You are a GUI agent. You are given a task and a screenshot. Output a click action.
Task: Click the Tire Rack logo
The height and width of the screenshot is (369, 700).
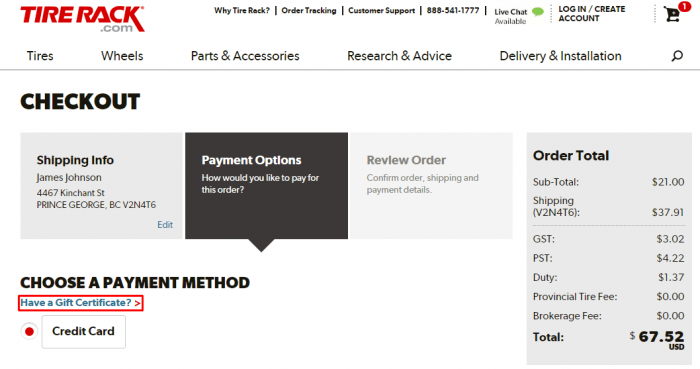(x=82, y=19)
